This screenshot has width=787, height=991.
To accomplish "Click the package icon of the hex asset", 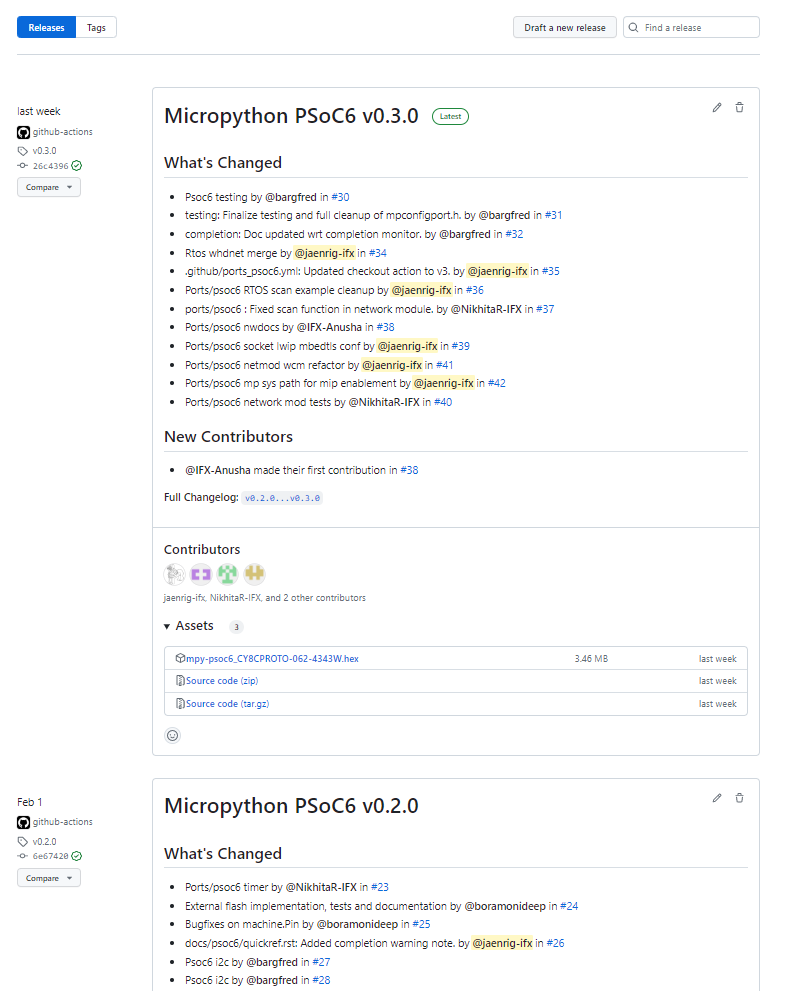I will [x=180, y=658].
